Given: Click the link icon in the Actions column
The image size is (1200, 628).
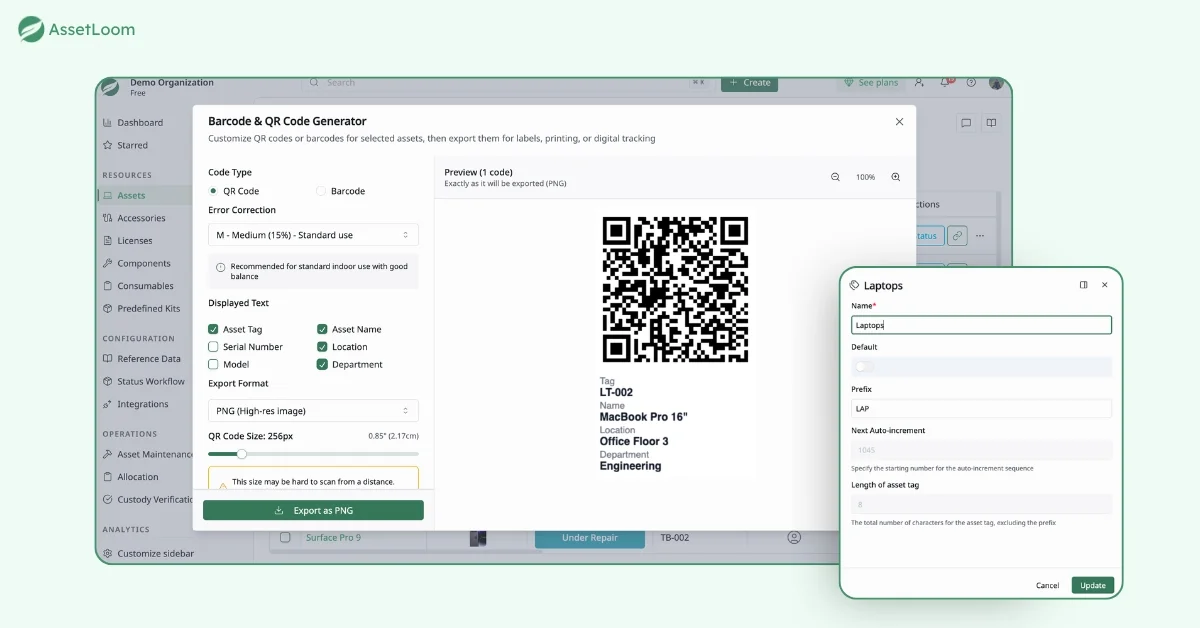Looking at the screenshot, I should [957, 236].
